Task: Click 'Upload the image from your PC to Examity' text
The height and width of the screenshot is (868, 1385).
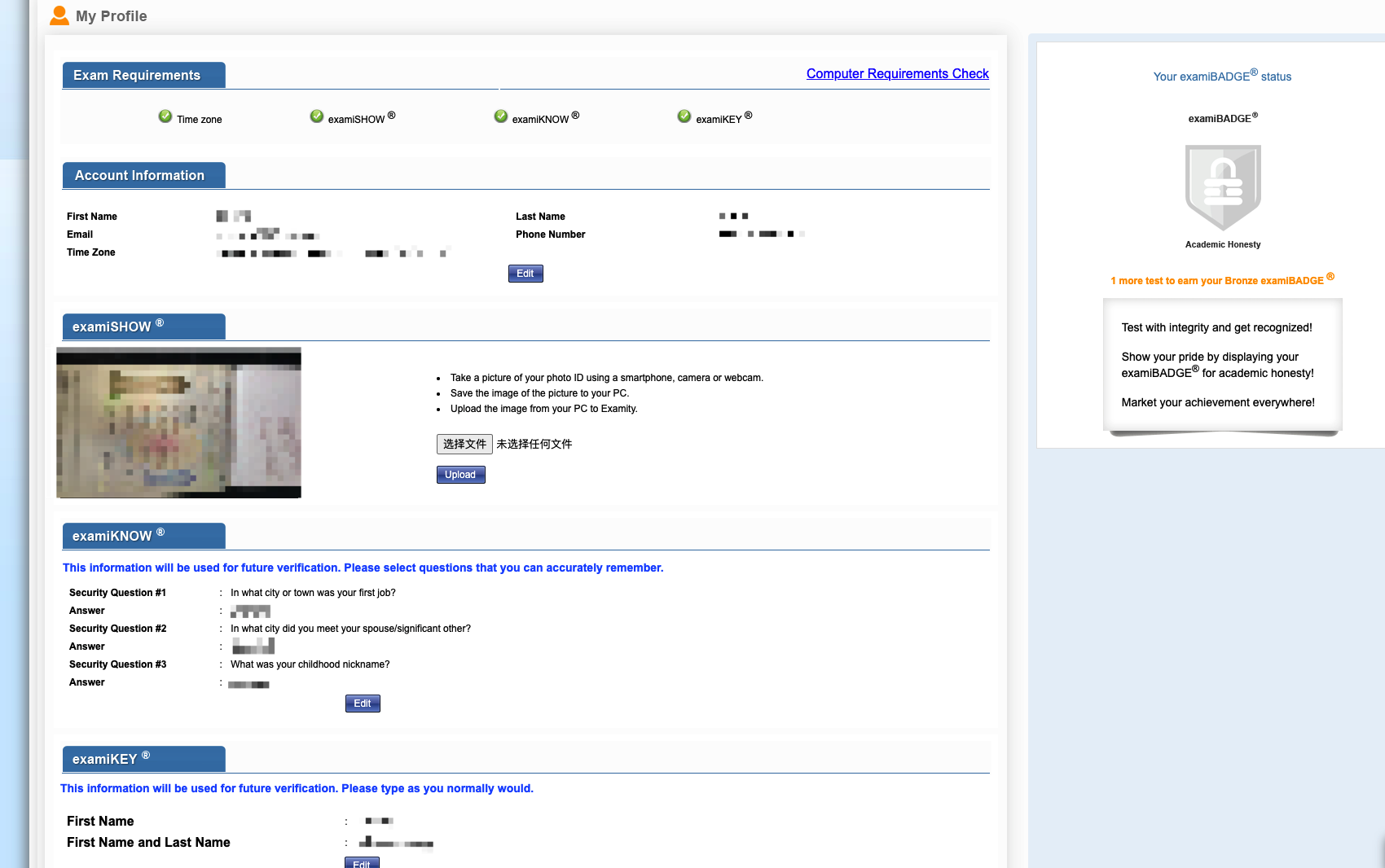Action: tap(544, 409)
